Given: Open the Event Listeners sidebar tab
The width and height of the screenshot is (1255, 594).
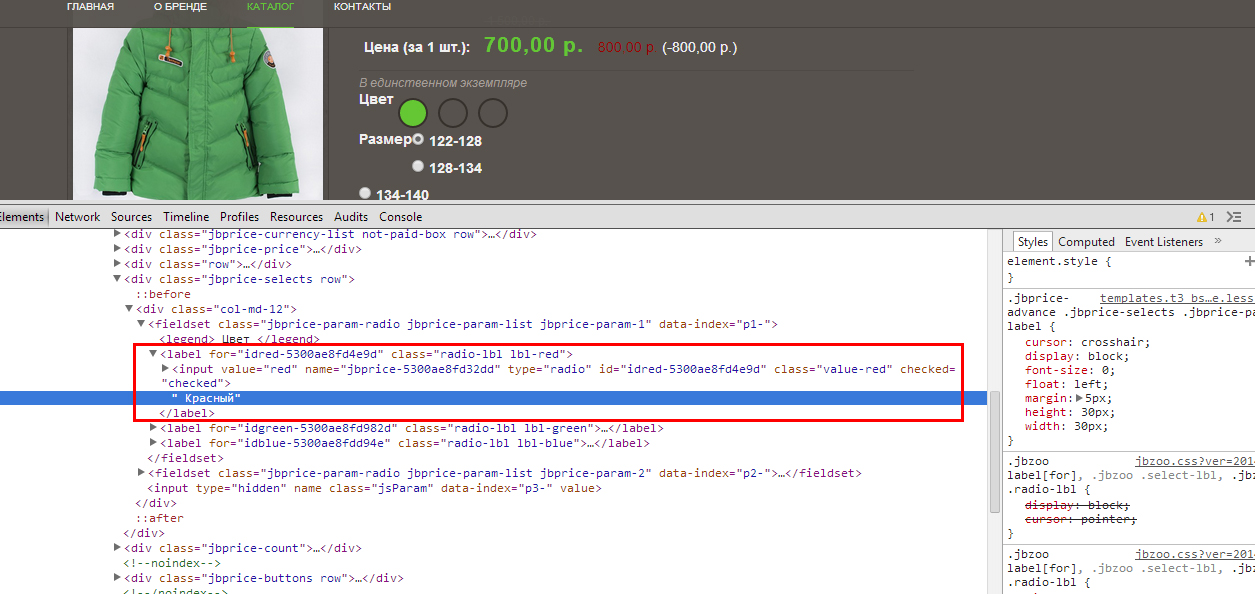Looking at the screenshot, I should tap(1164, 242).
